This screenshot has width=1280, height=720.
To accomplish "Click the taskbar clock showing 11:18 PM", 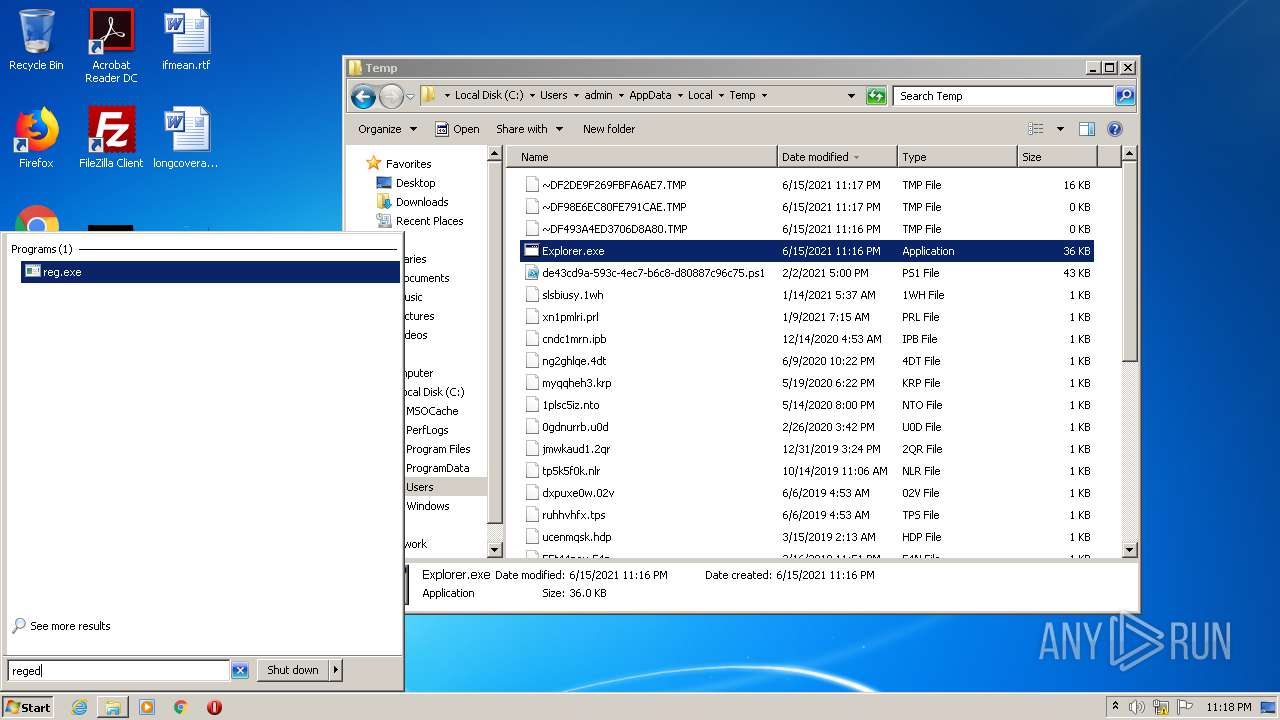I will 1228,707.
